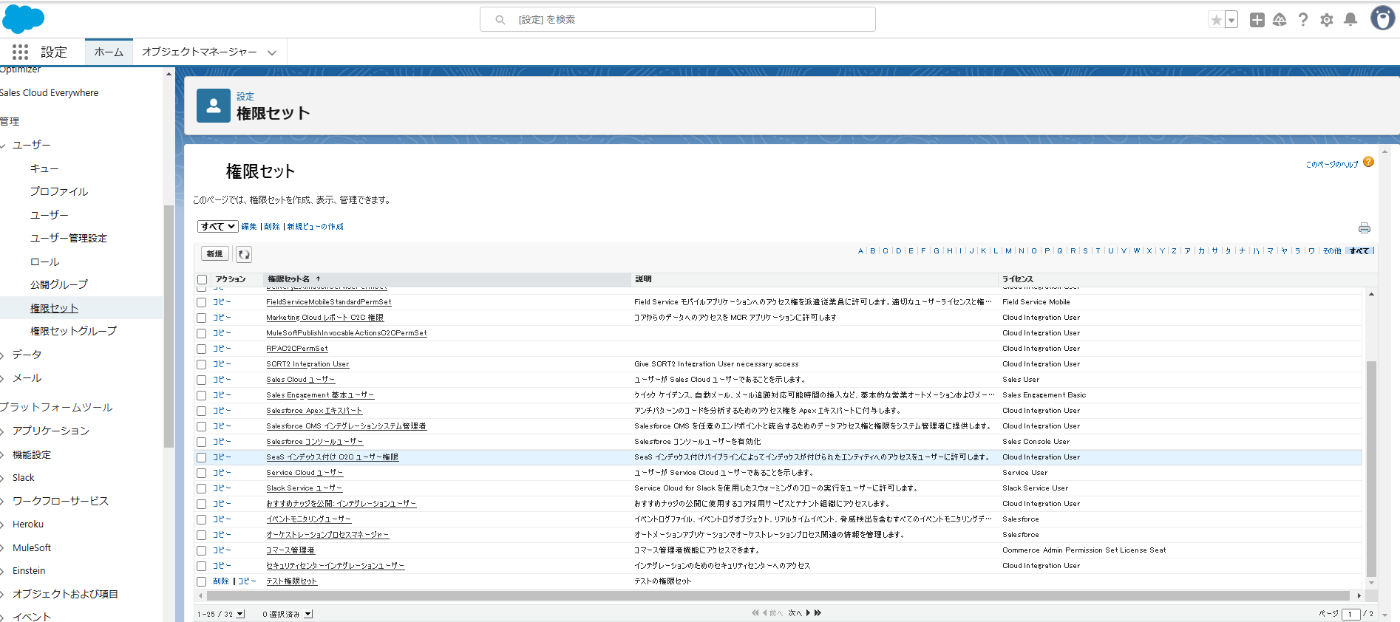
Task: Click the search magnifier icon
Action: pos(500,20)
